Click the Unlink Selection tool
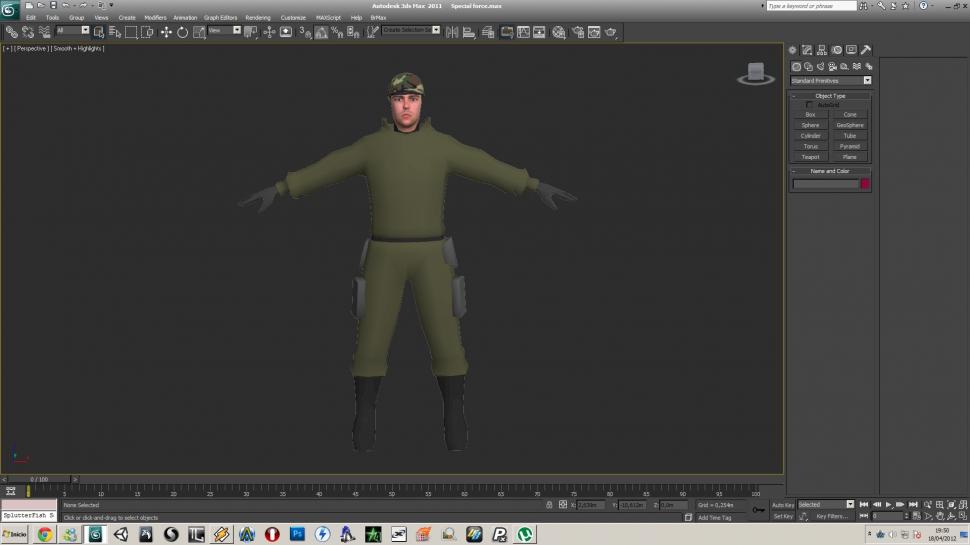The image size is (970, 545). (28, 32)
